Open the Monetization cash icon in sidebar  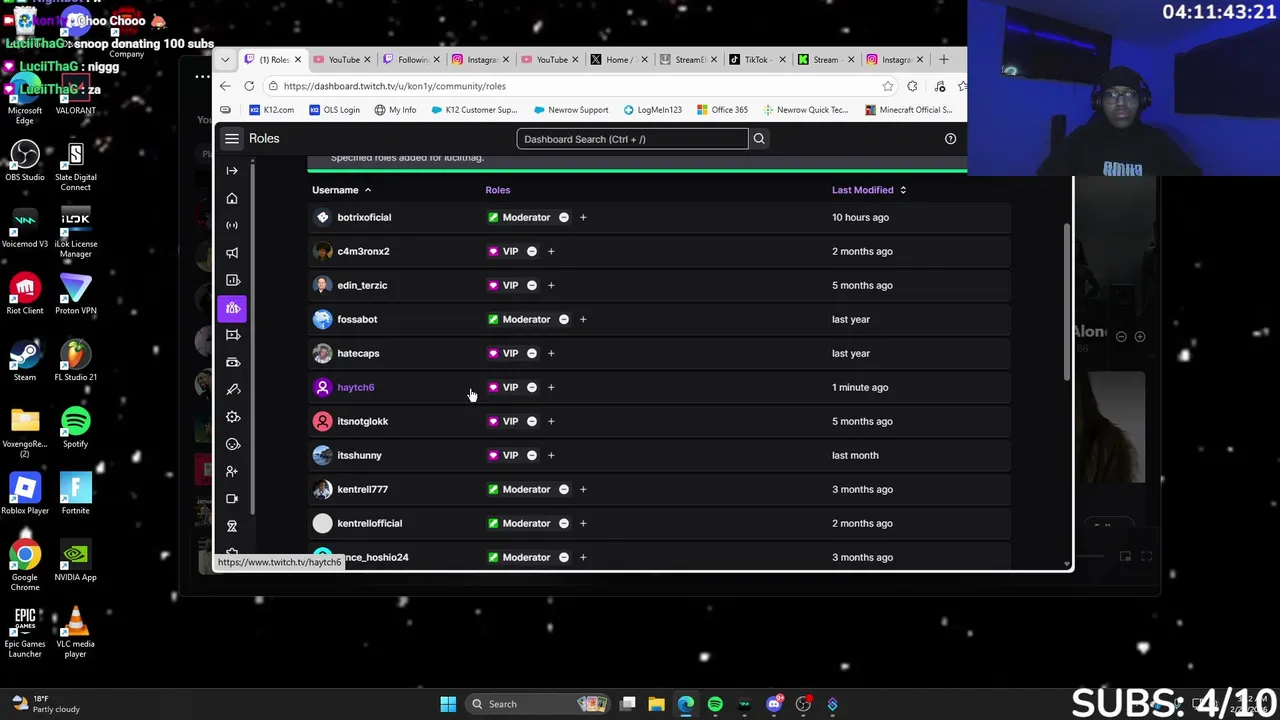click(x=232, y=362)
